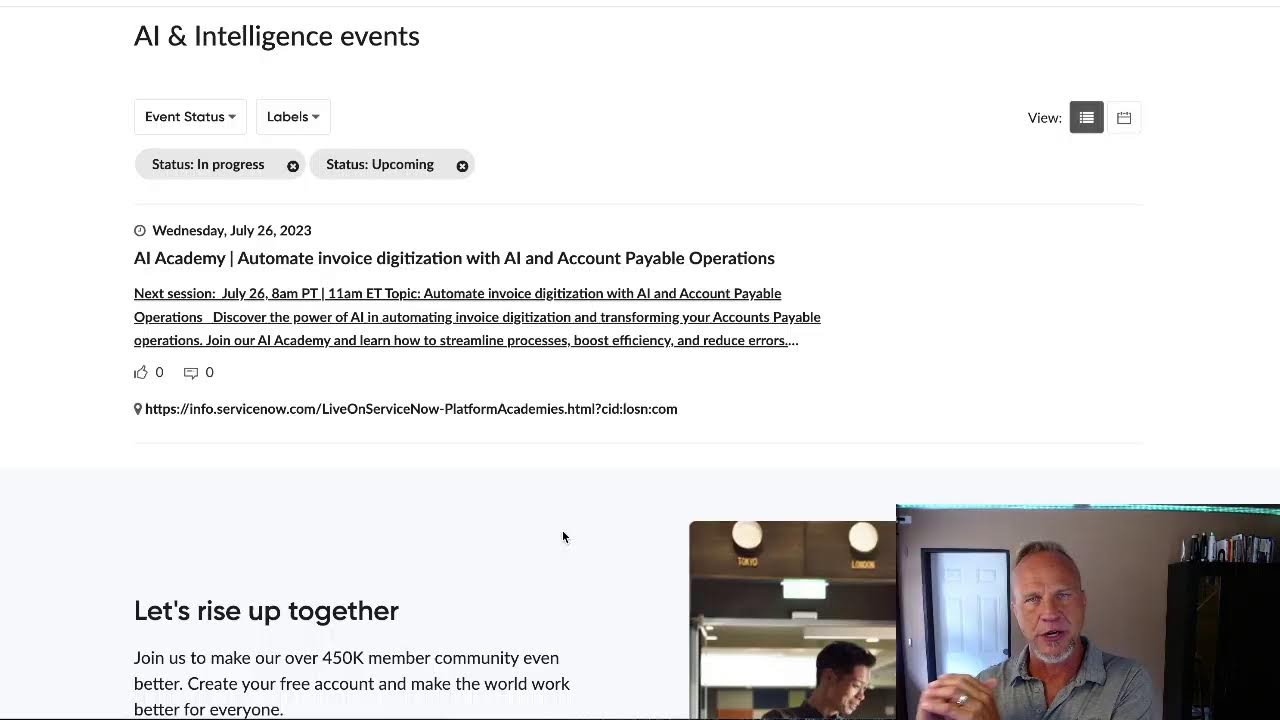Open the Event Status dropdown
Viewport: 1280px width, 720px height.
pyautogui.click(x=190, y=117)
